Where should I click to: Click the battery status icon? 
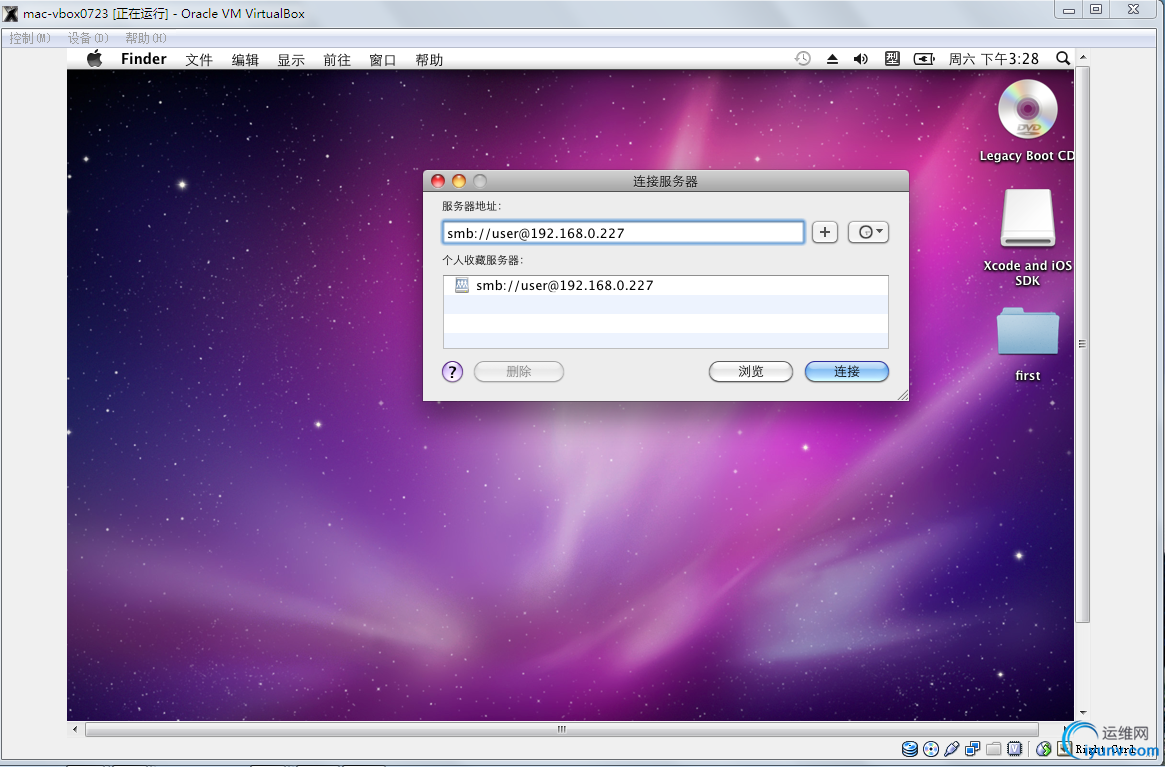tap(924, 59)
